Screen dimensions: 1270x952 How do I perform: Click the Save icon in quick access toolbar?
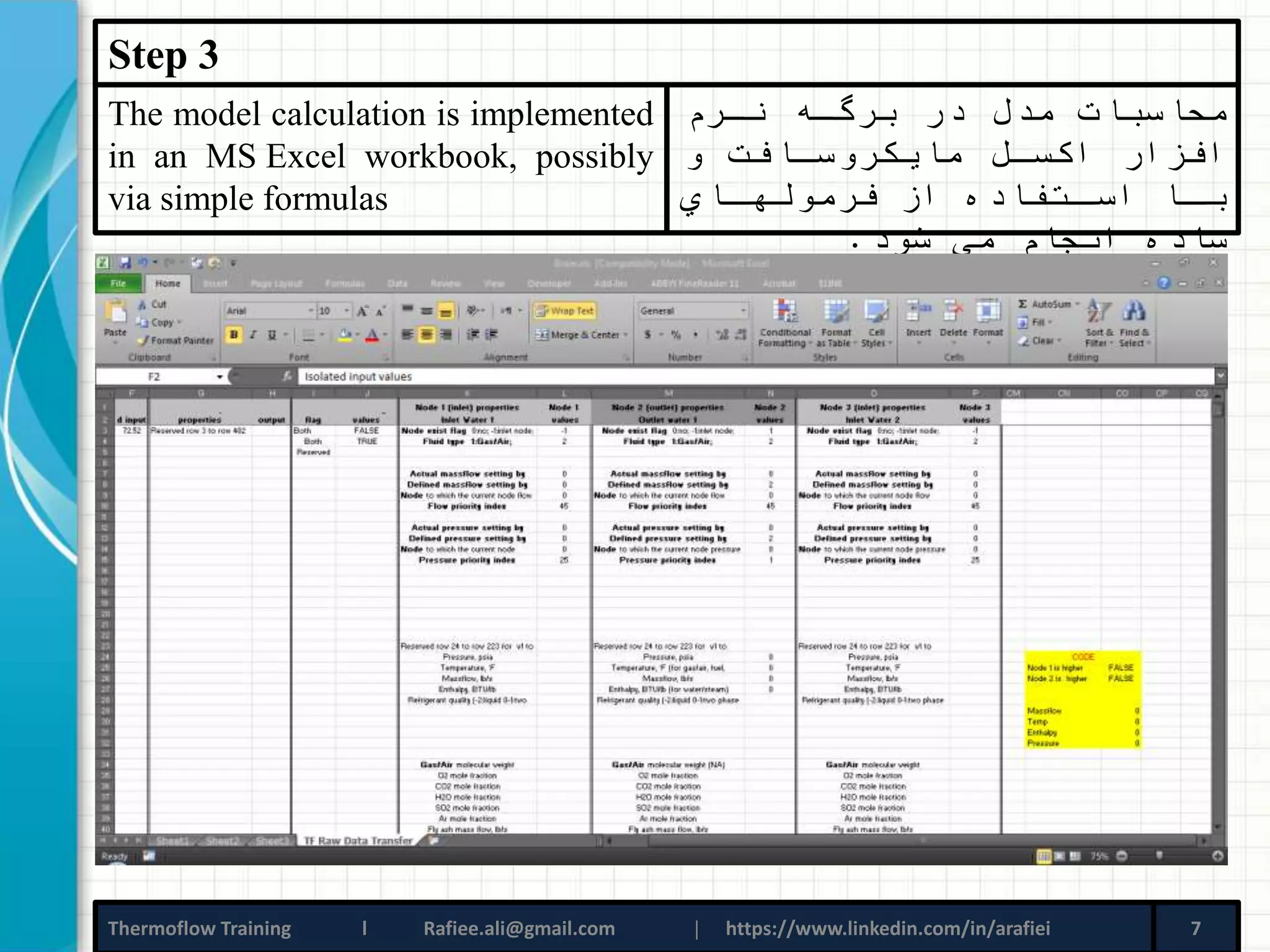[125, 263]
